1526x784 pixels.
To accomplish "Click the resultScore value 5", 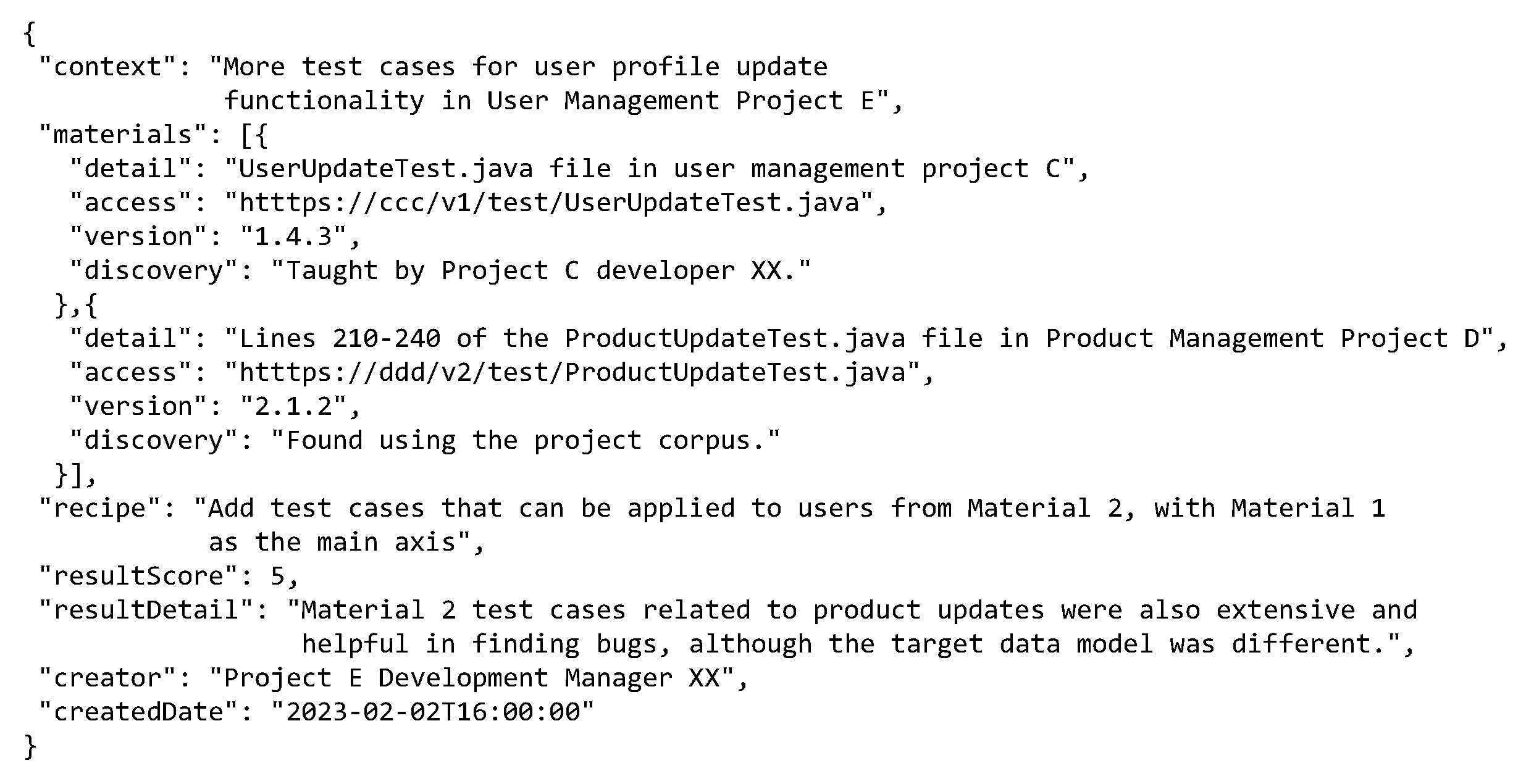I will point(277,576).
